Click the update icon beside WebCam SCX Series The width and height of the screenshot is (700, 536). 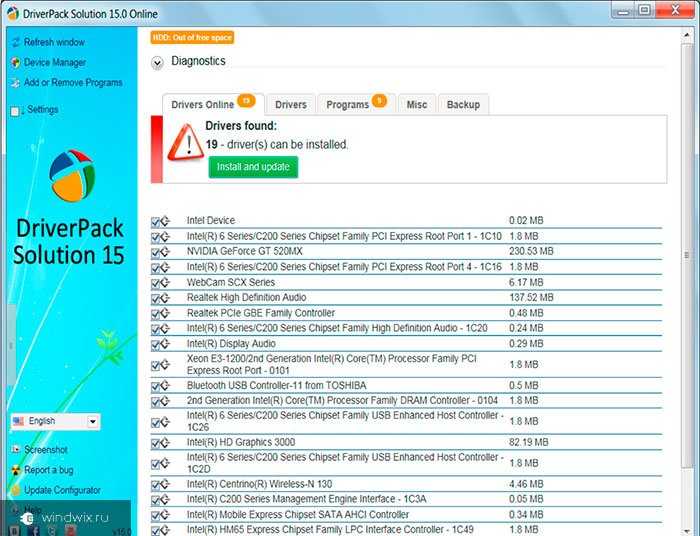tap(165, 283)
